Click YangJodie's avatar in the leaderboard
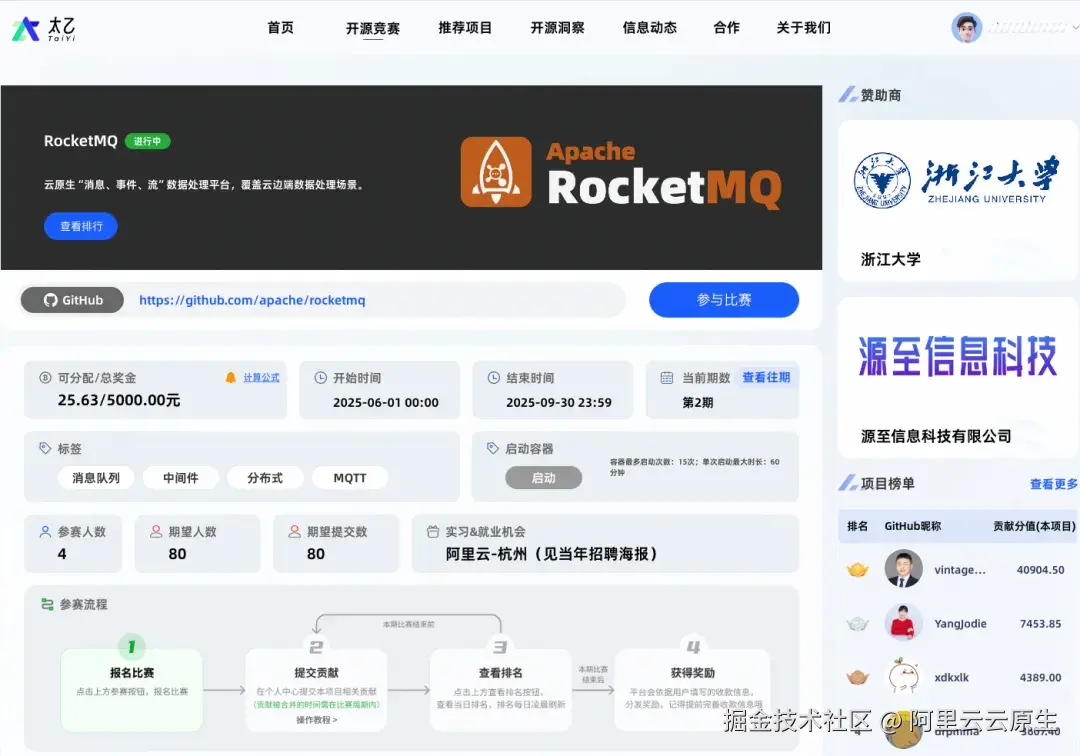1080x756 pixels. tap(903, 622)
